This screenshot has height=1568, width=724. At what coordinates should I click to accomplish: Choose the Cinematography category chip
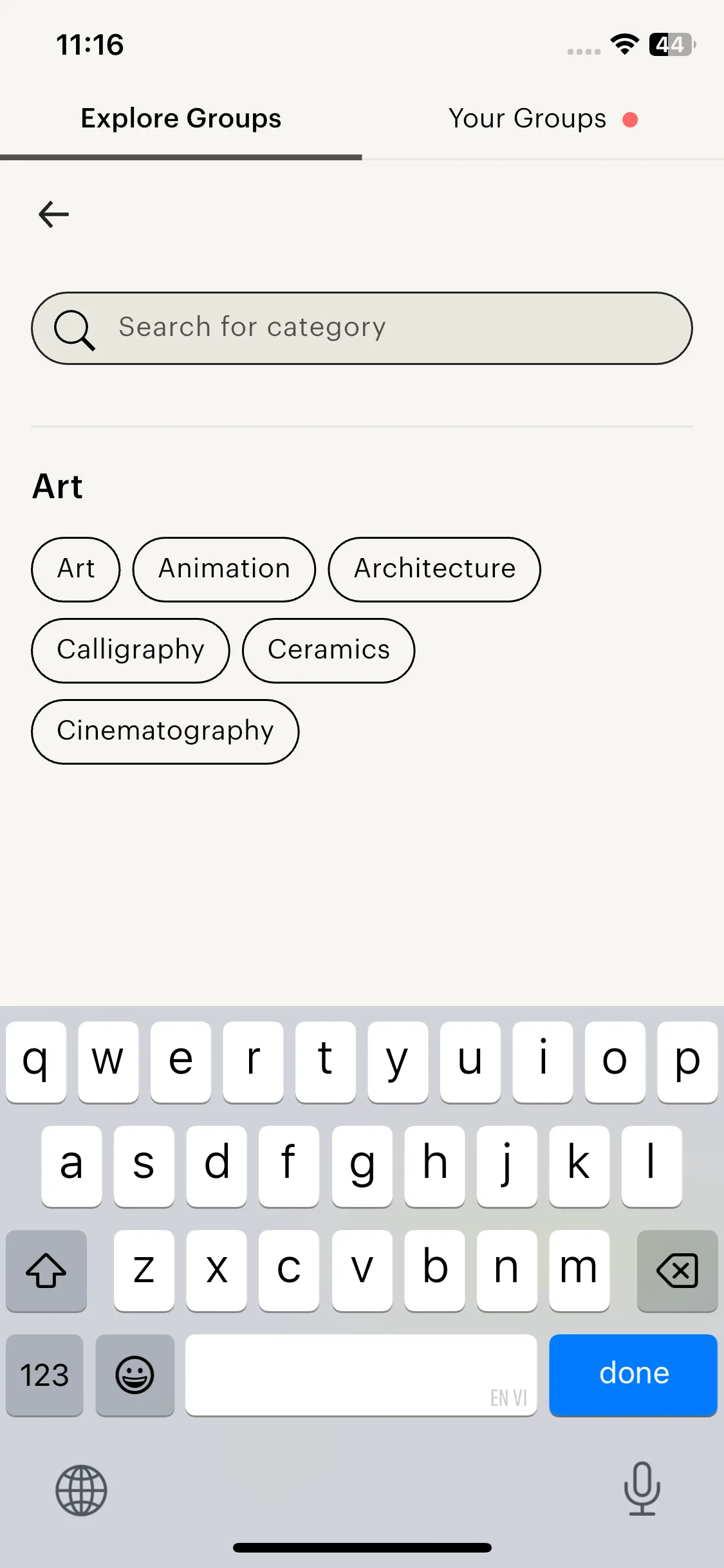pyautogui.click(x=165, y=731)
